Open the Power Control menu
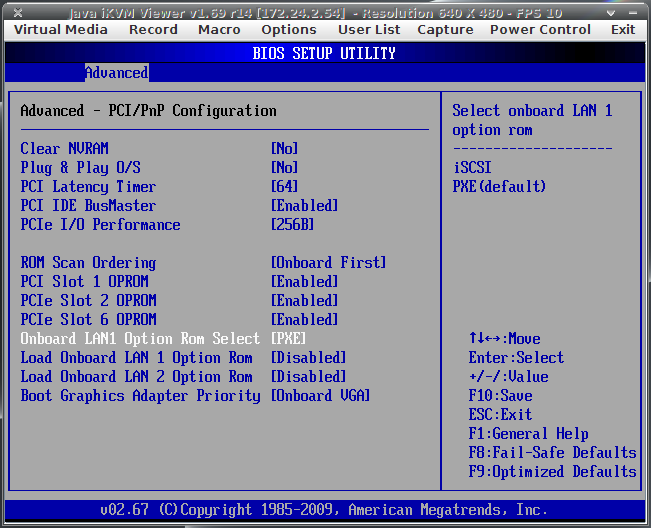Viewport: 651px width, 528px height. click(541, 29)
